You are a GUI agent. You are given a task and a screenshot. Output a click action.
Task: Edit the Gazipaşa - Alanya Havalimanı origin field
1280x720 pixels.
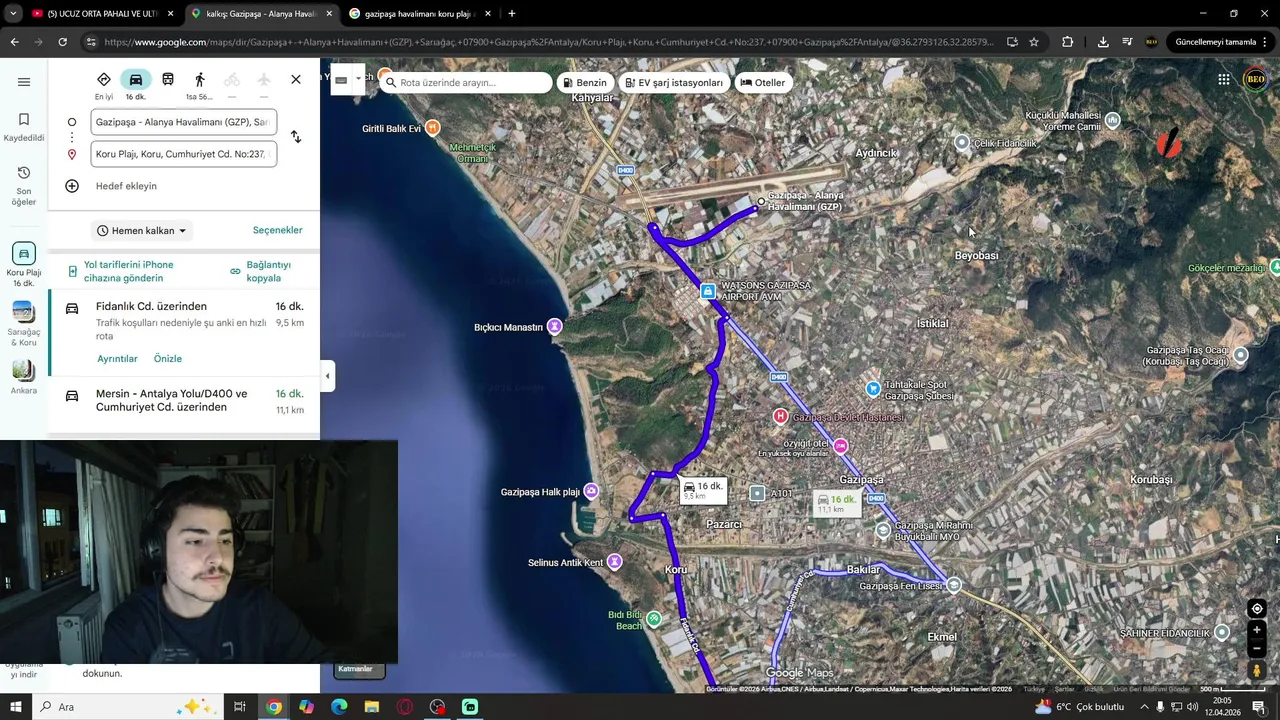point(183,122)
